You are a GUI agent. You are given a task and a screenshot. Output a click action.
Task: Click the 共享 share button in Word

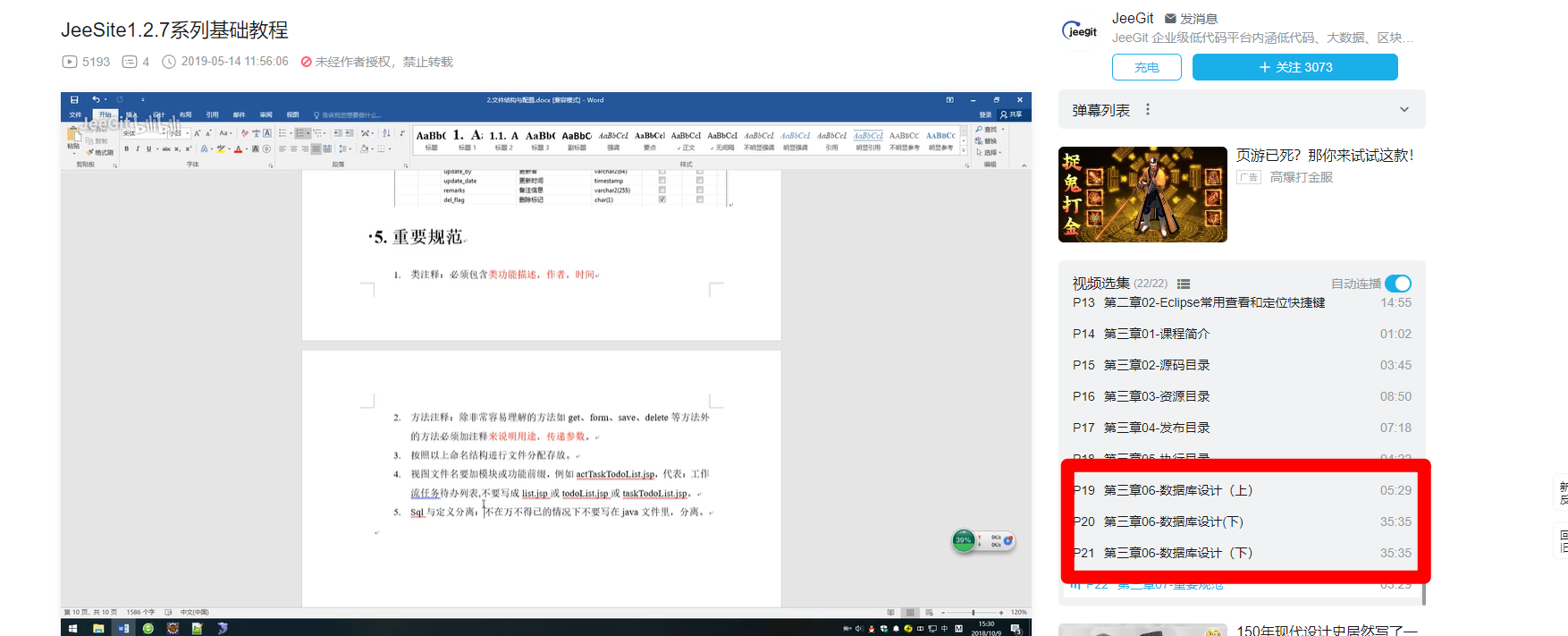tap(1014, 114)
